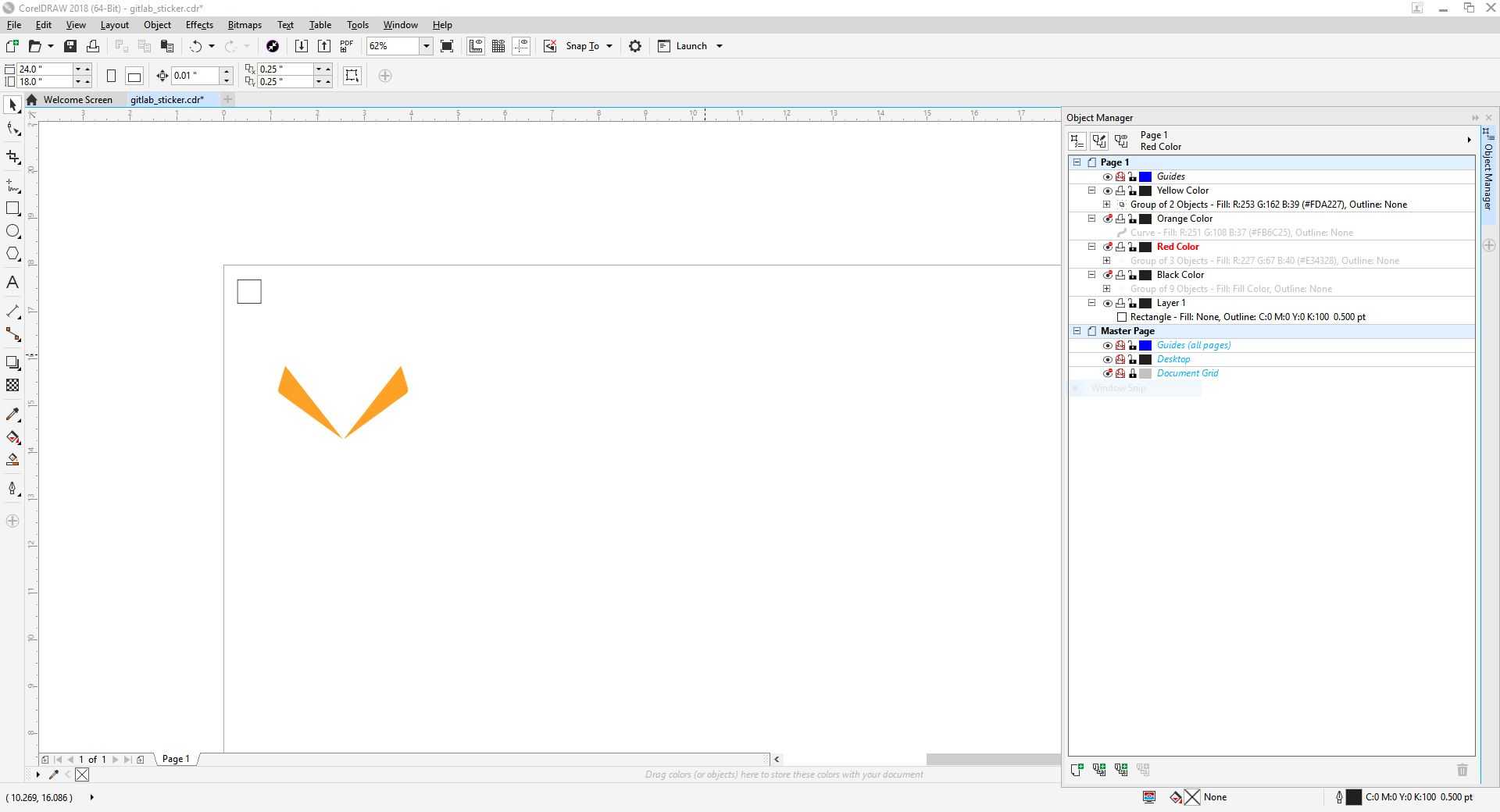This screenshot has width=1500, height=812.
Task: Click the Guides layer blue color swatch
Action: pyautogui.click(x=1145, y=176)
